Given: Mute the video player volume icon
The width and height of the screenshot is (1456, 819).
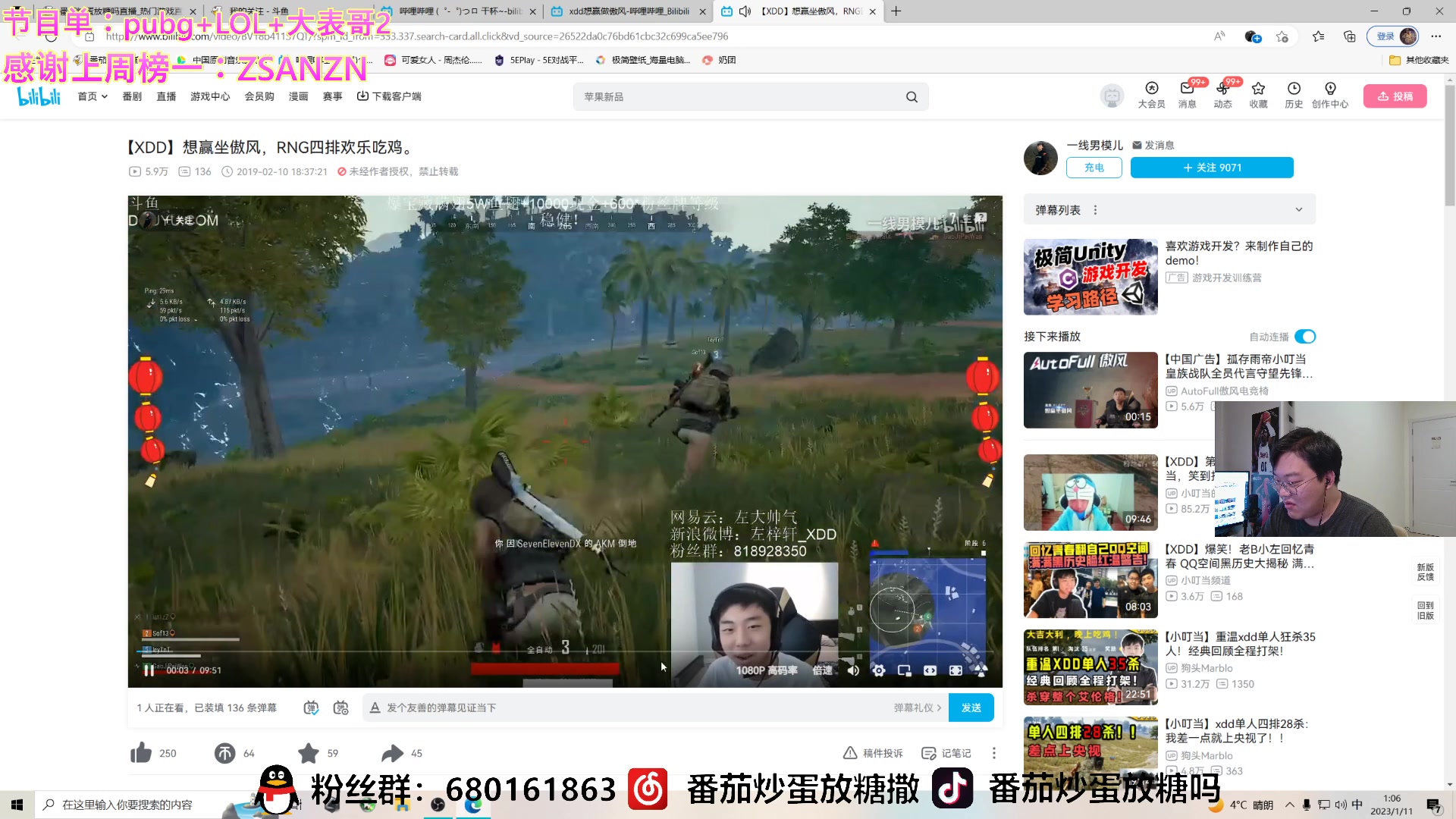Looking at the screenshot, I should click(853, 670).
